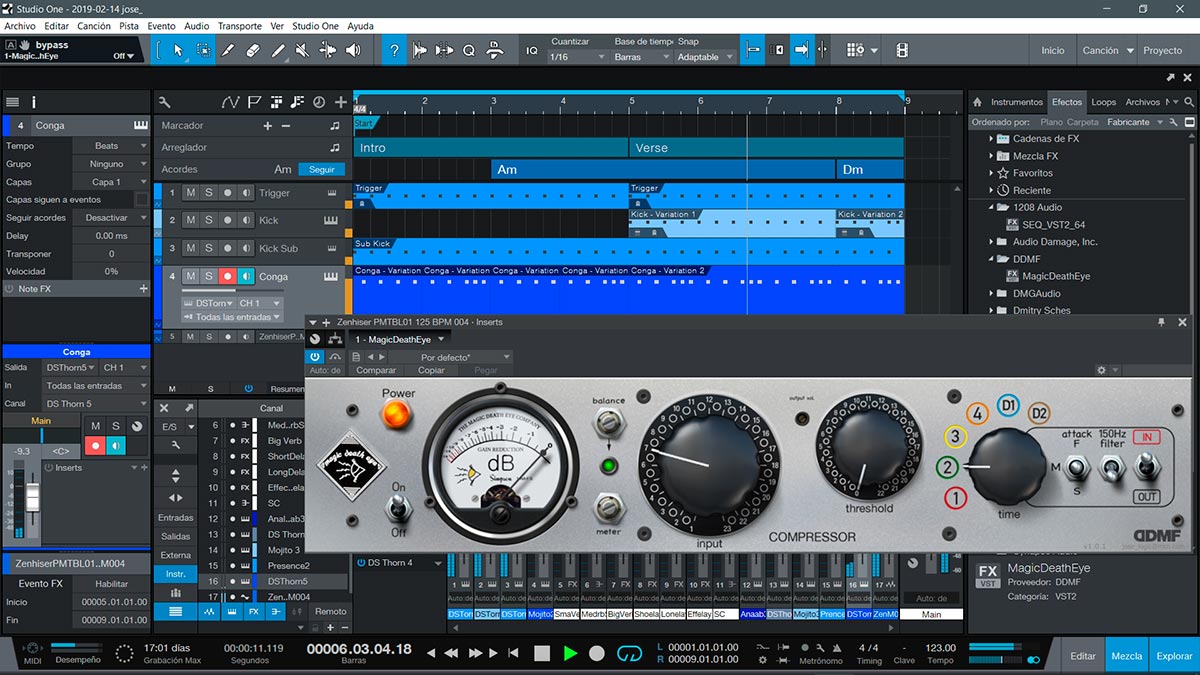The height and width of the screenshot is (675, 1200).
Task: Adjust the input knob
Action: [x=708, y=465]
